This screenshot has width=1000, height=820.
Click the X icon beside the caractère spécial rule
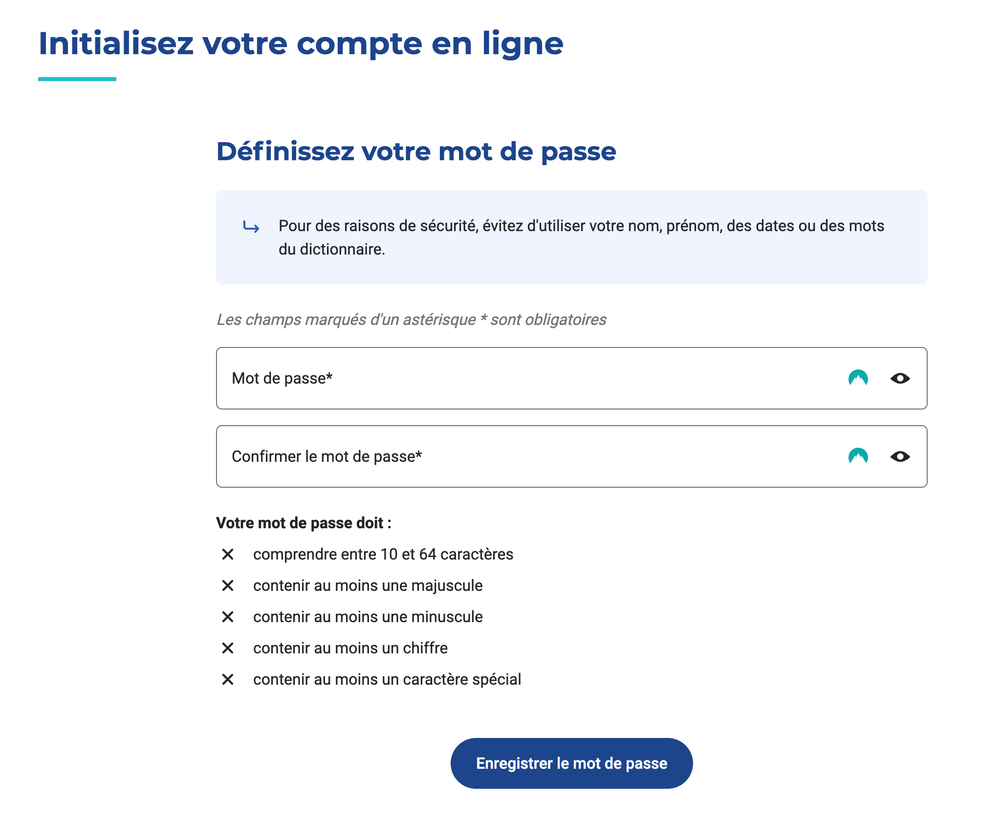coord(228,679)
